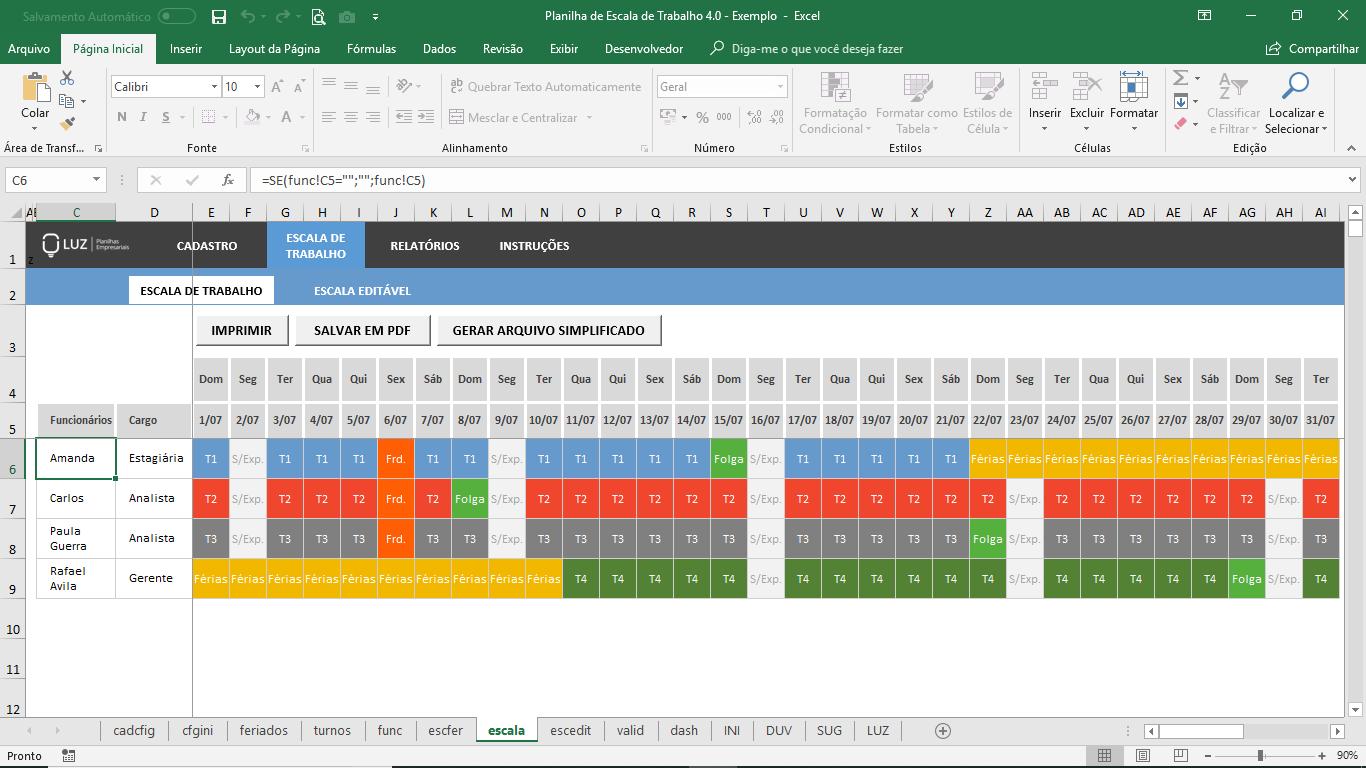Click the Colar paste icon
Screen dimensions: 1366x768
[35, 88]
